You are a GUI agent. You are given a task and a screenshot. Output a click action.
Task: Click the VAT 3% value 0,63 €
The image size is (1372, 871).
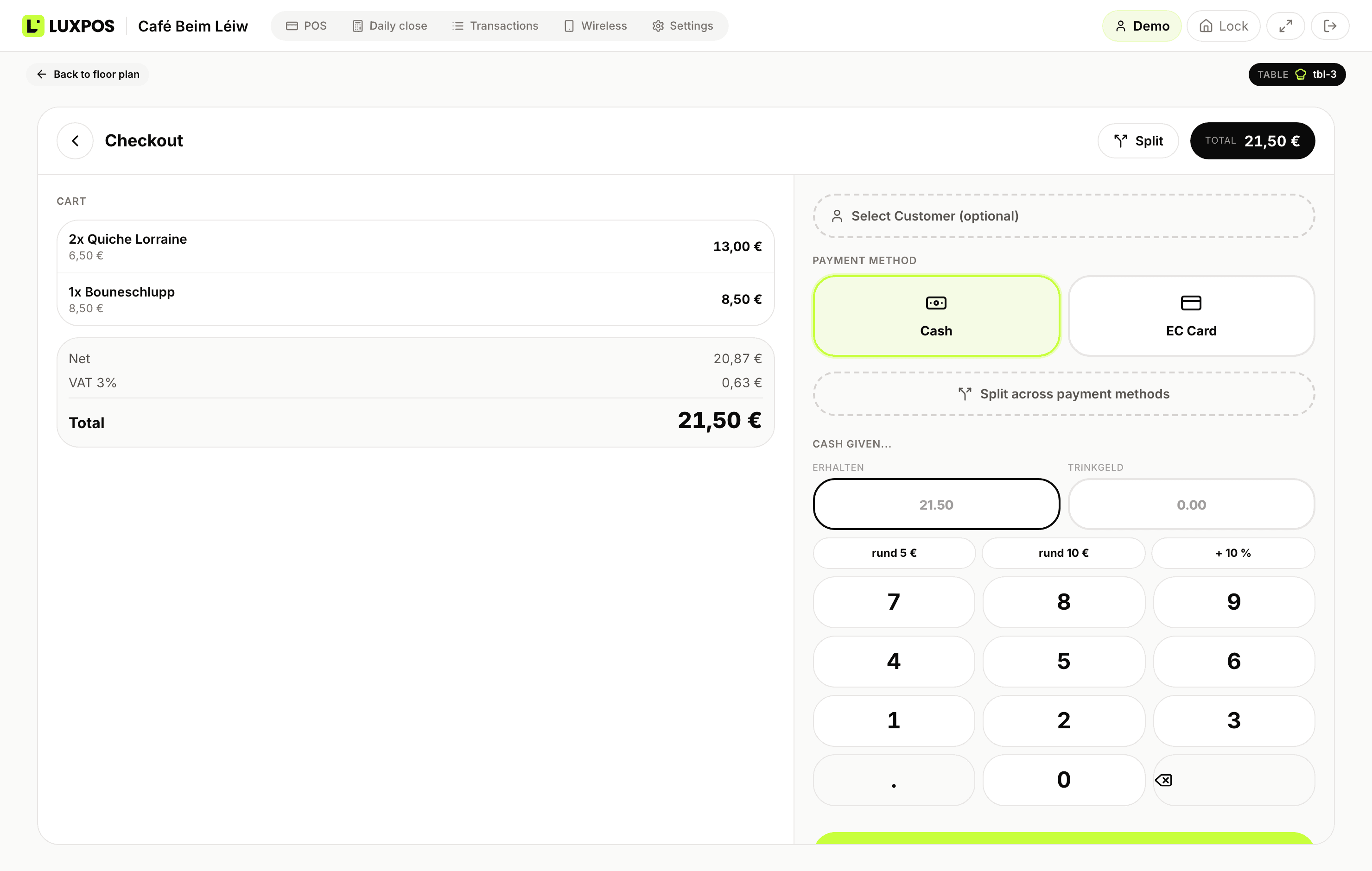[741, 383]
